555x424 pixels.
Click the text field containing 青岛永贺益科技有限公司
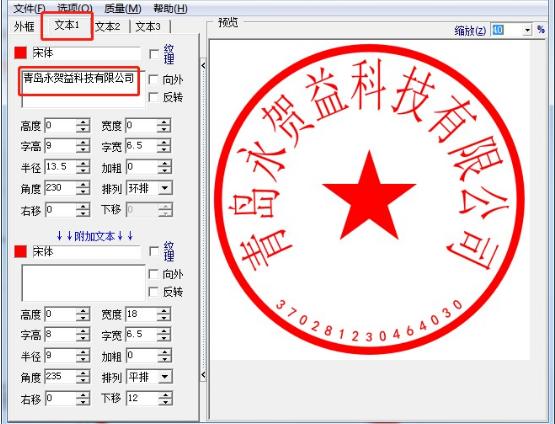(x=83, y=88)
